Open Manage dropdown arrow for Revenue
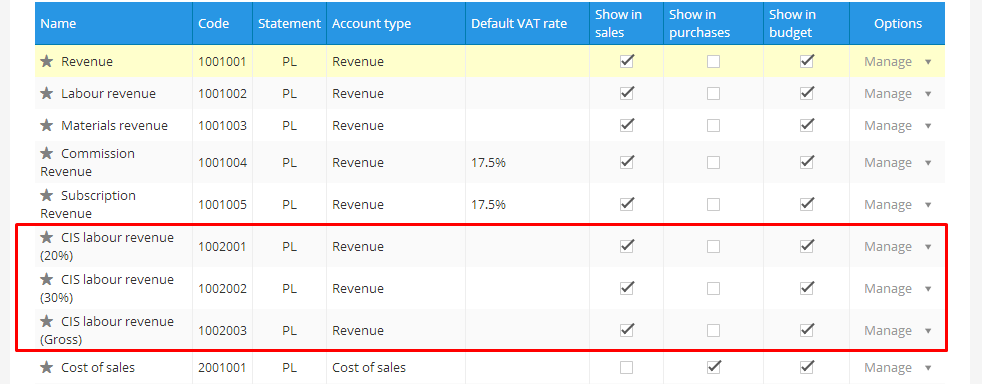The height and width of the screenshot is (384, 982). (928, 62)
